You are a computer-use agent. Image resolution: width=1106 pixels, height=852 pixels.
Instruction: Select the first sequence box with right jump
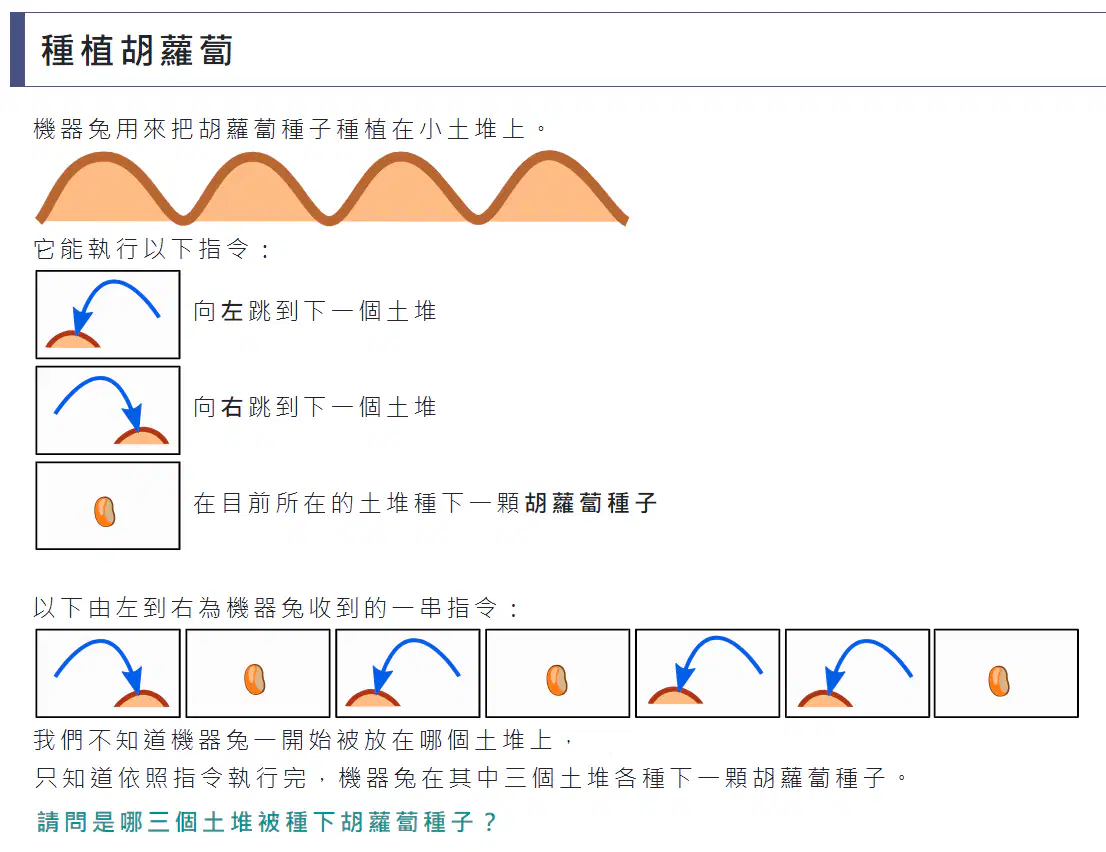[108, 674]
